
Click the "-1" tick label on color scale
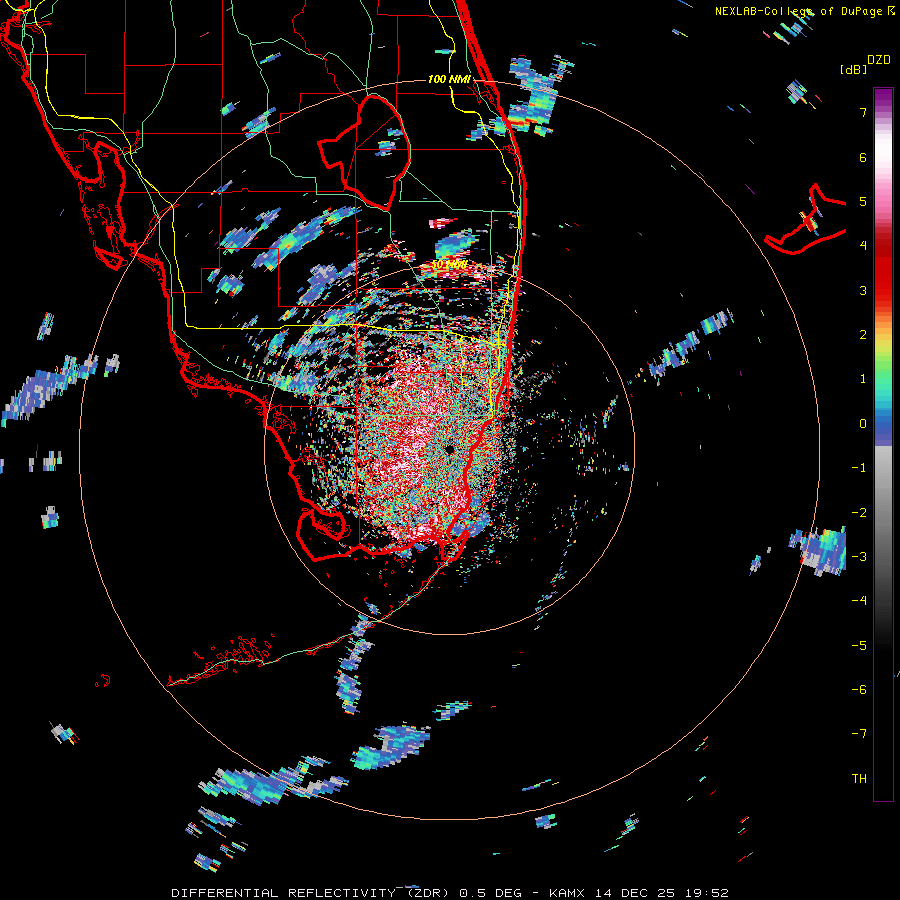pyautogui.click(x=859, y=468)
